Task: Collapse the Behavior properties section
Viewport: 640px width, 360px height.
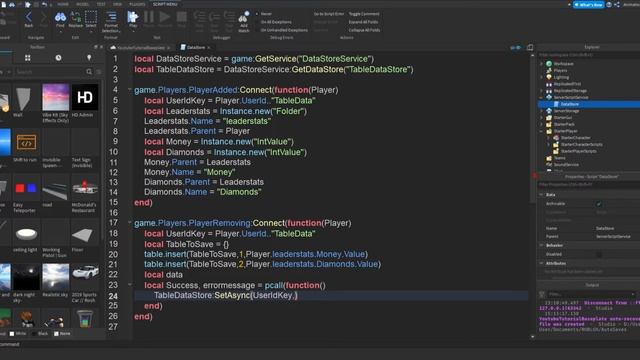Action: 542,245
